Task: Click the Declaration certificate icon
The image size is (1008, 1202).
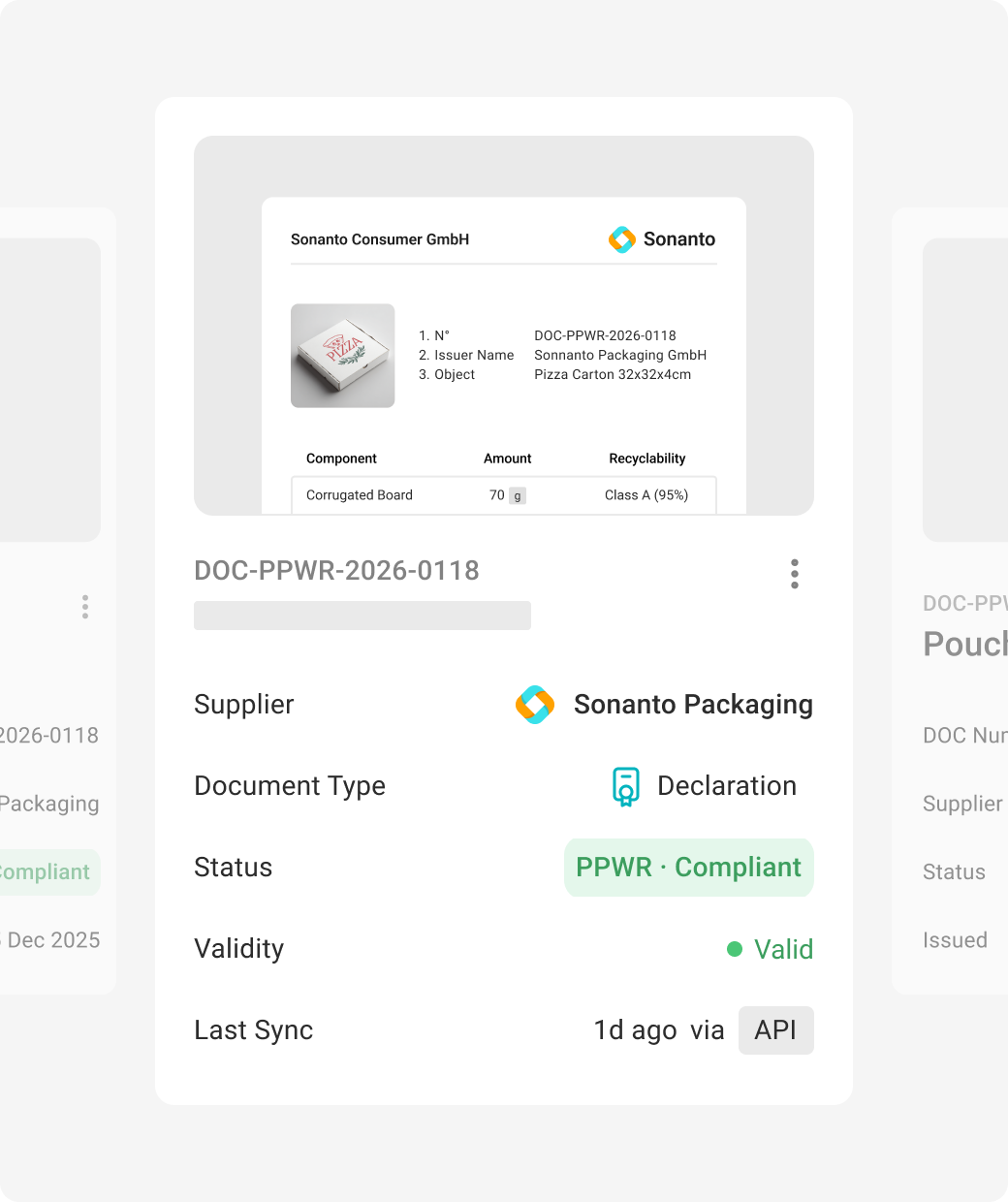Action: point(626,786)
